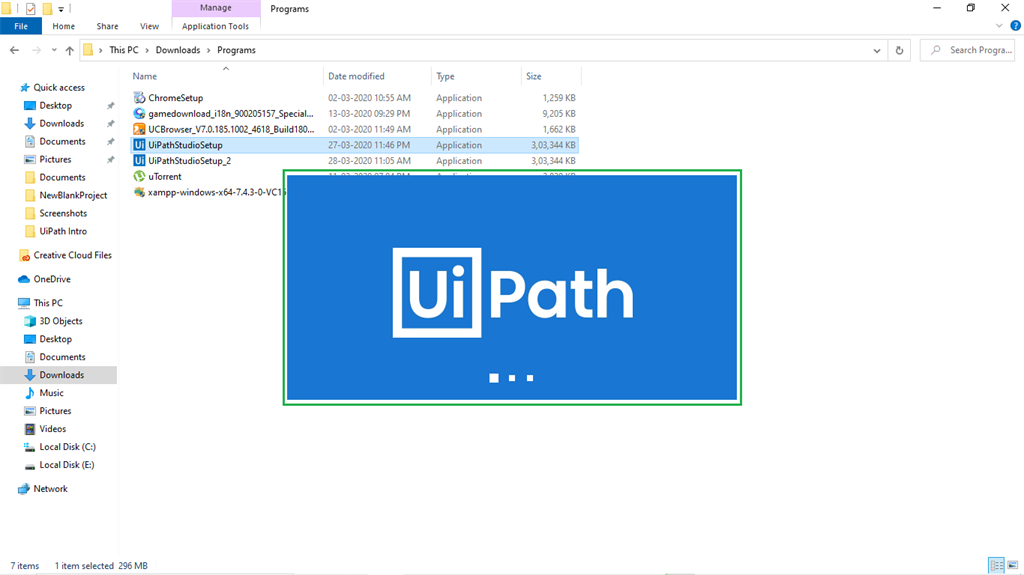Switch to View ribbon tab

tap(149, 26)
